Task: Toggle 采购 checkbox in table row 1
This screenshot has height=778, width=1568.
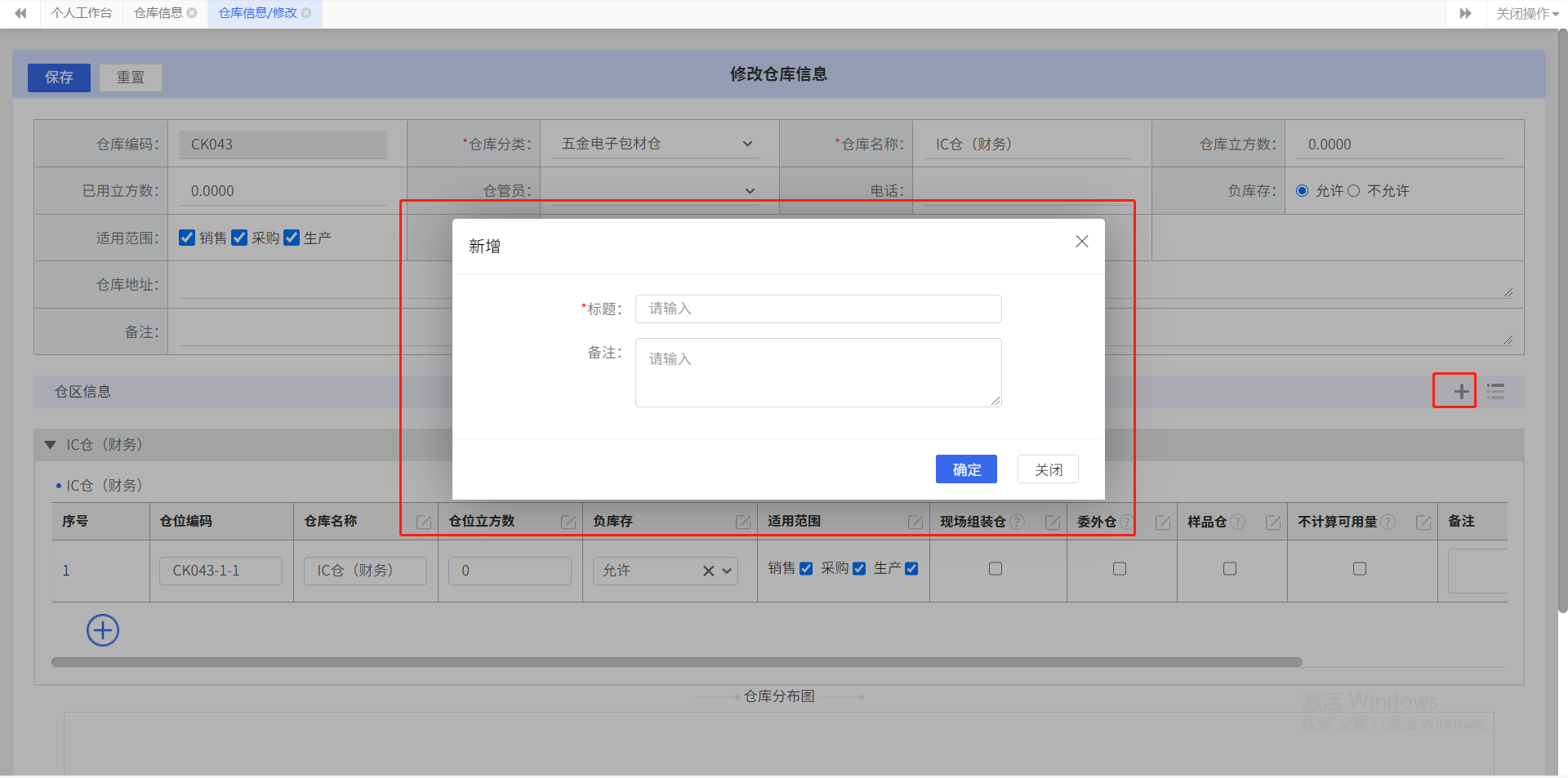Action: point(859,569)
